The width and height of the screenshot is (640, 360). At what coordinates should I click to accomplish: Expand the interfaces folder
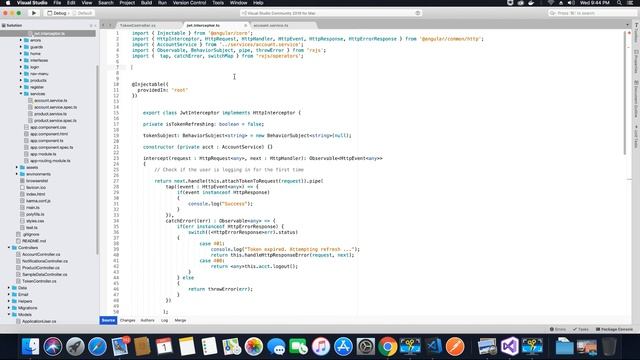[21, 60]
